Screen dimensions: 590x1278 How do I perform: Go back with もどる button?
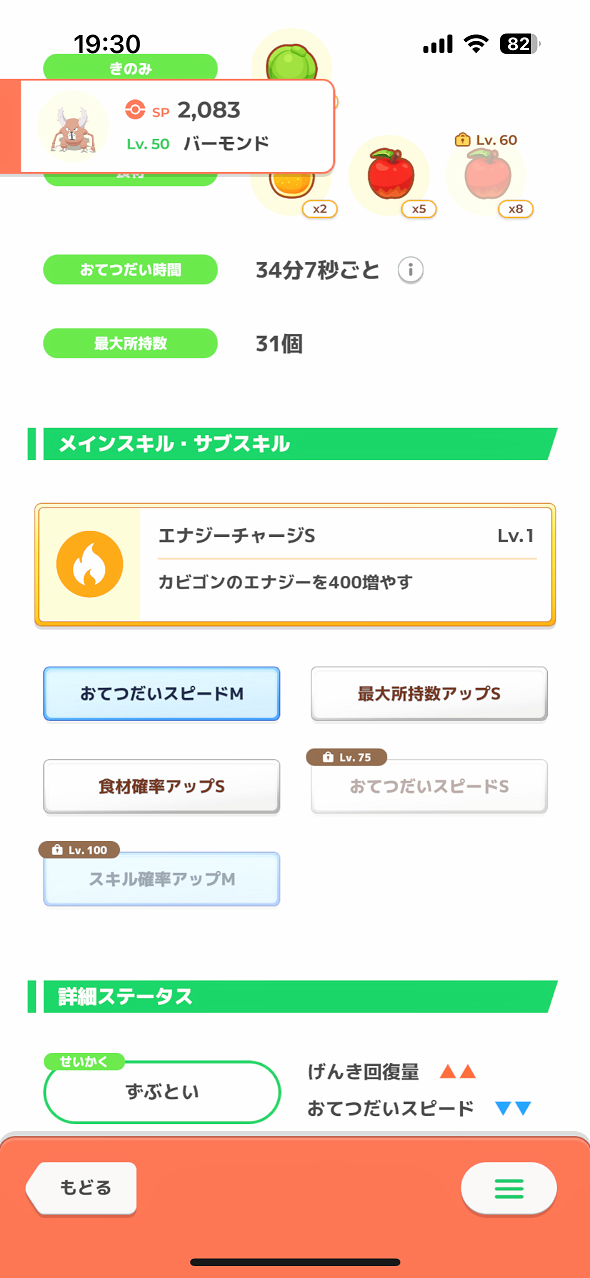[81, 1189]
